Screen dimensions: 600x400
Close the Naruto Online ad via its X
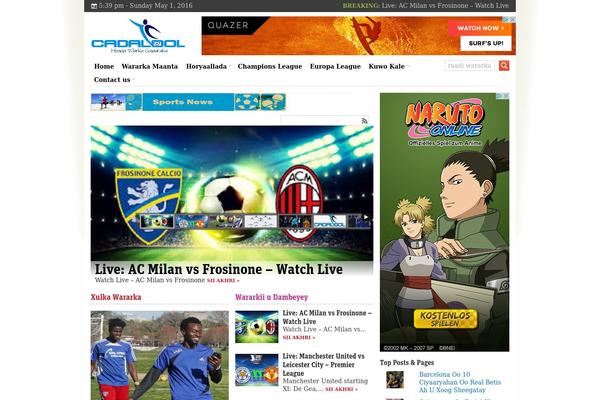[x=507, y=96]
